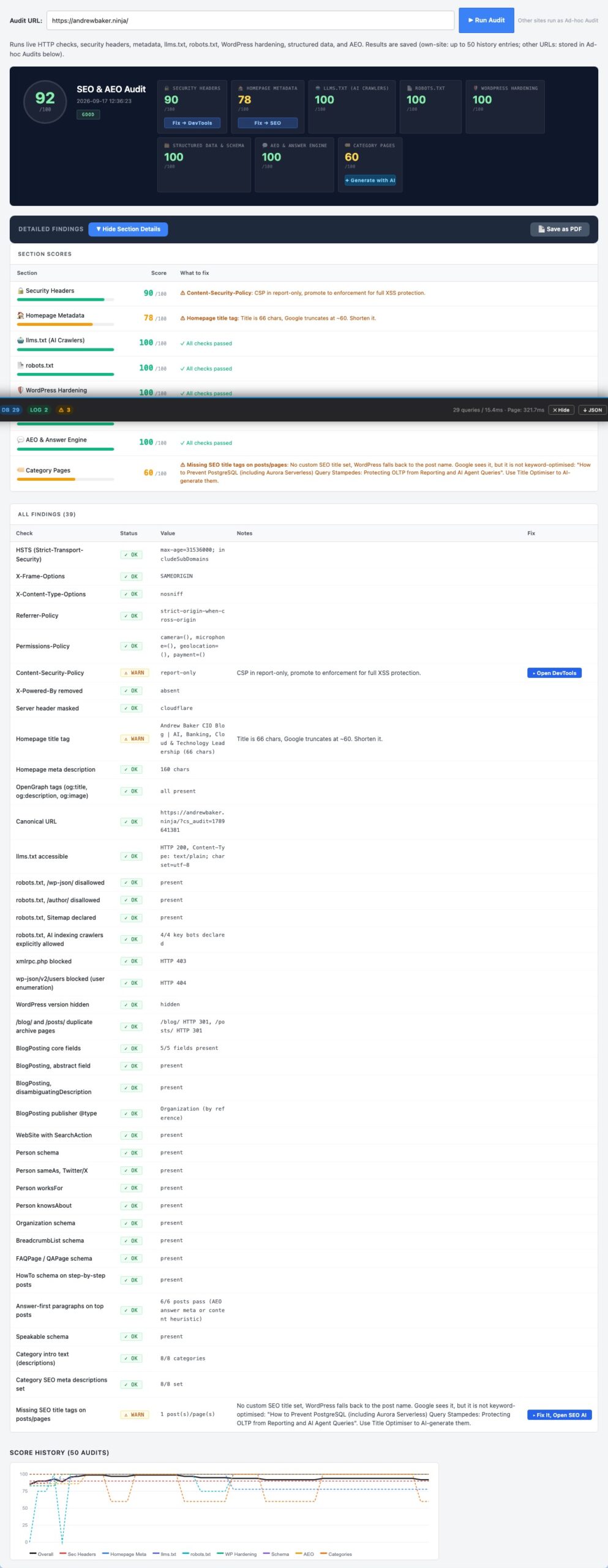
Task: Click the Status column header in All Findings
Action: [x=129, y=533]
